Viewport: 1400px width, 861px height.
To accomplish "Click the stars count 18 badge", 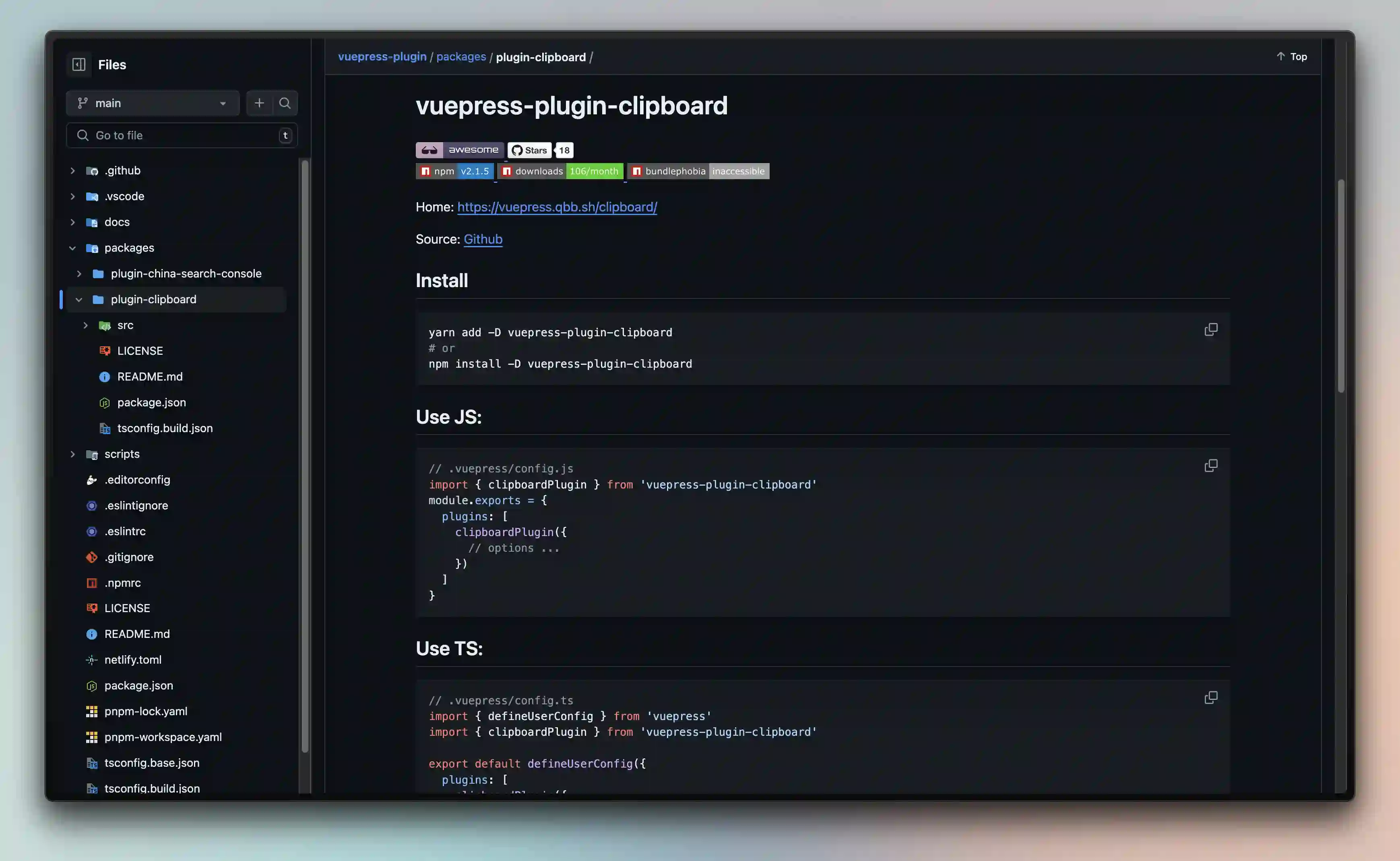I will 564,150.
